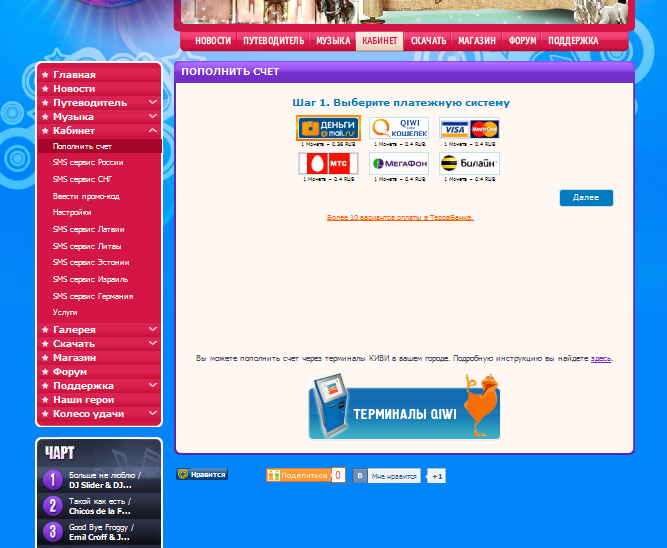
Task: Click the Mail.ru Нравится button
Action: click(202, 474)
